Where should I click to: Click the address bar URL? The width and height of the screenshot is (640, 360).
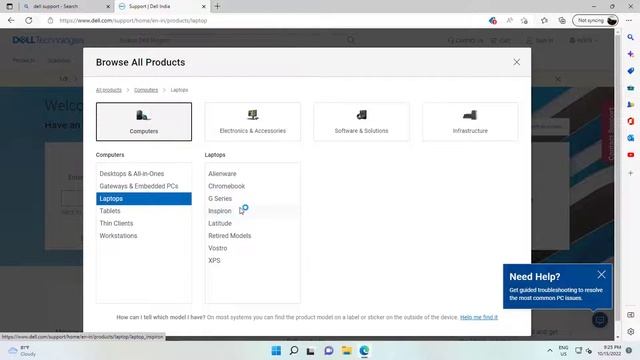(x=133, y=20)
